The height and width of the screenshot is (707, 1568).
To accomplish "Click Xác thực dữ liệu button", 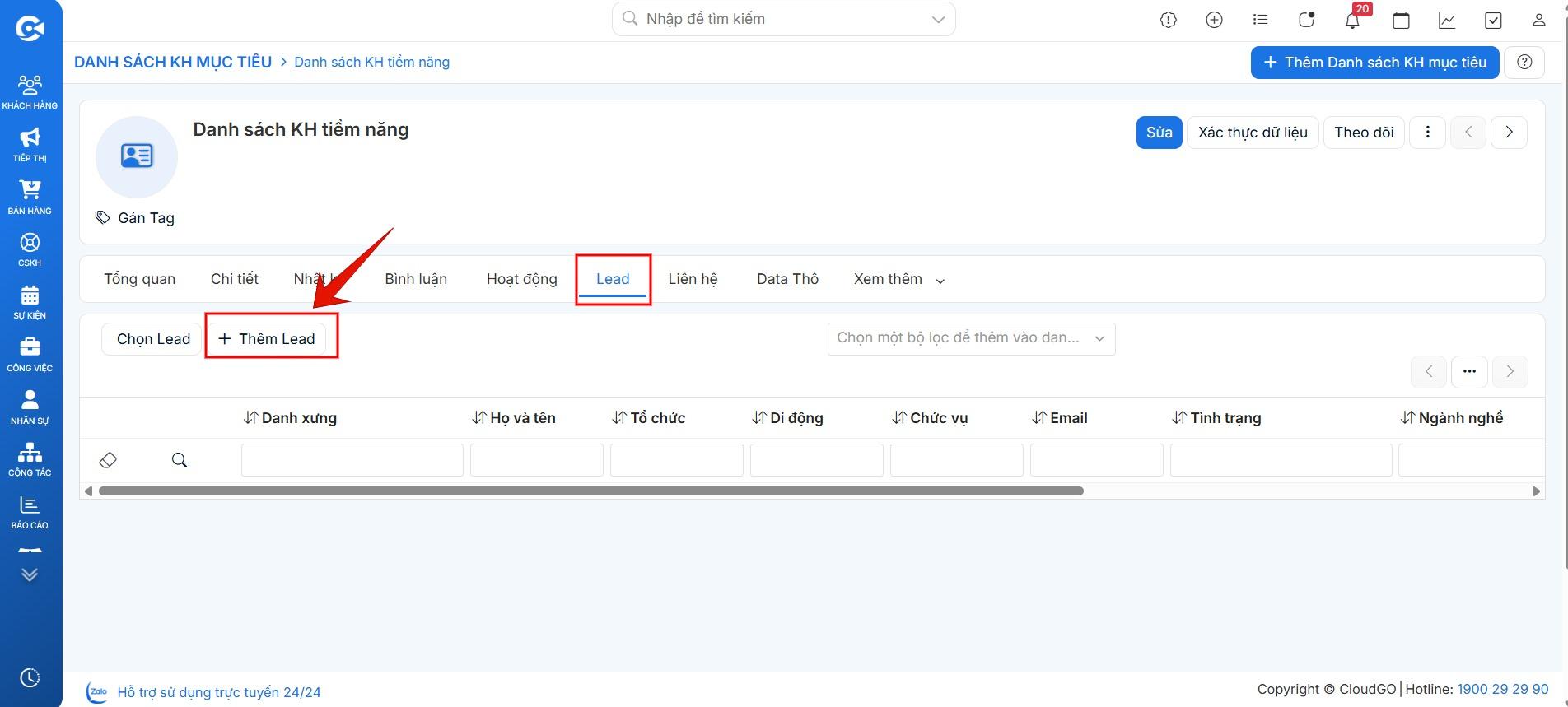I will [x=1253, y=133].
